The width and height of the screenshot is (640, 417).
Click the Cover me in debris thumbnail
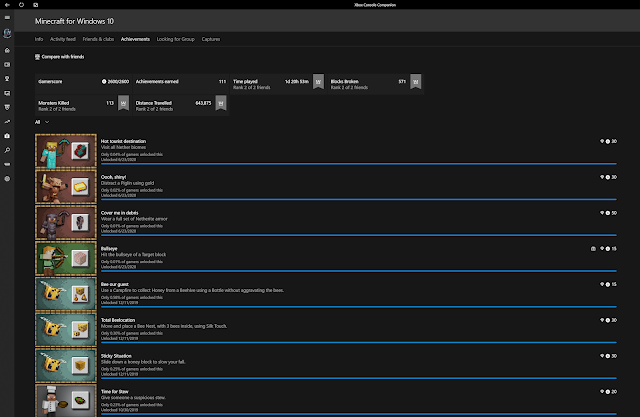(66, 222)
